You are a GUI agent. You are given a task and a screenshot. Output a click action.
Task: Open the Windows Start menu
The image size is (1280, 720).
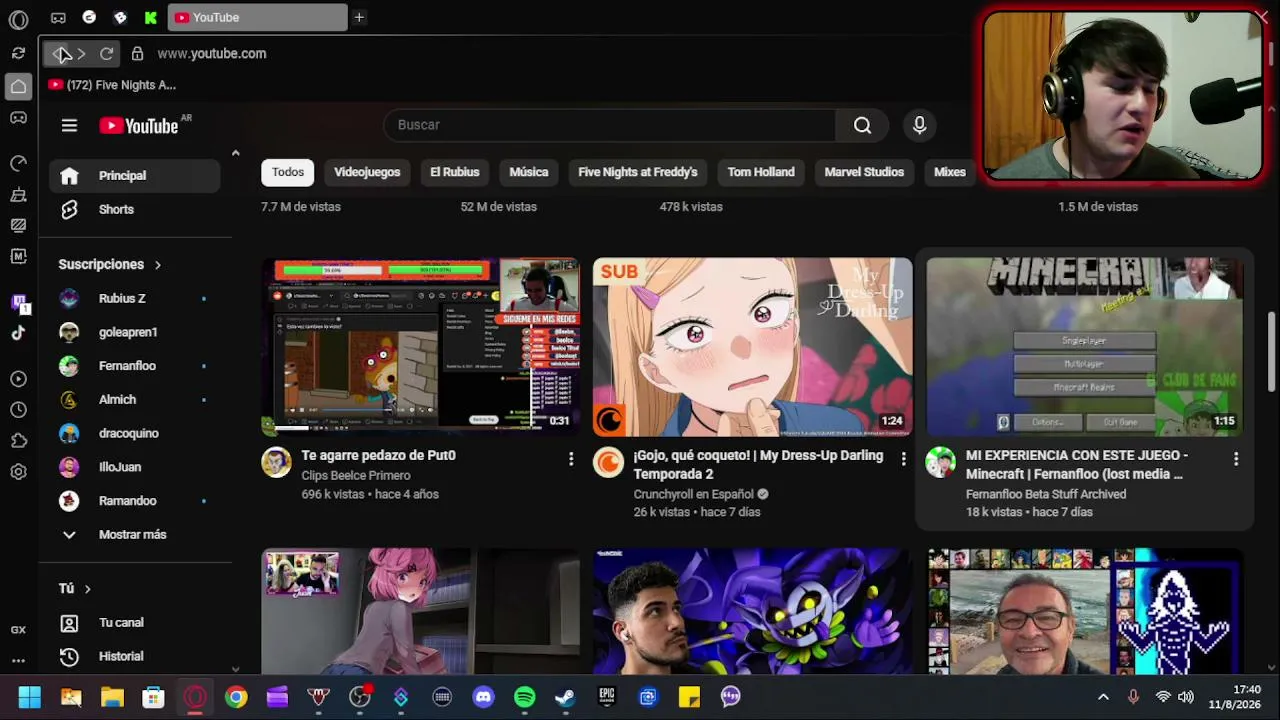[x=30, y=697]
